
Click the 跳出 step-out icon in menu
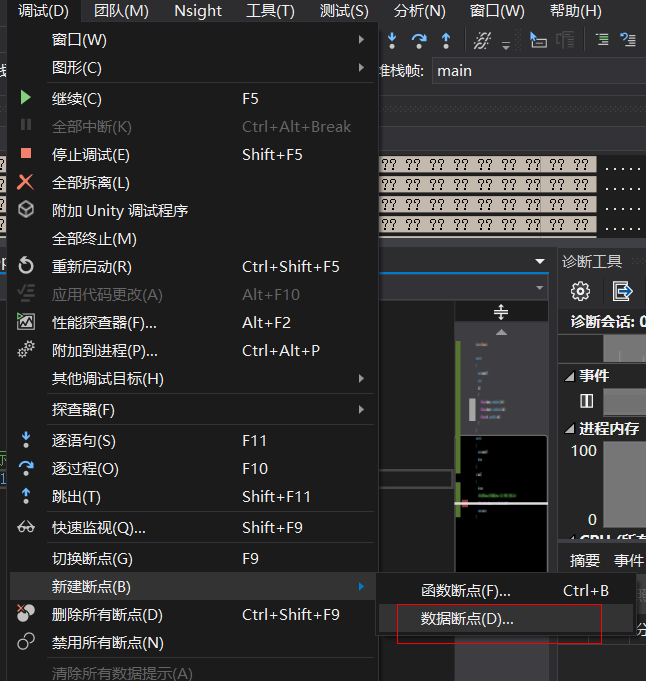(x=26, y=496)
